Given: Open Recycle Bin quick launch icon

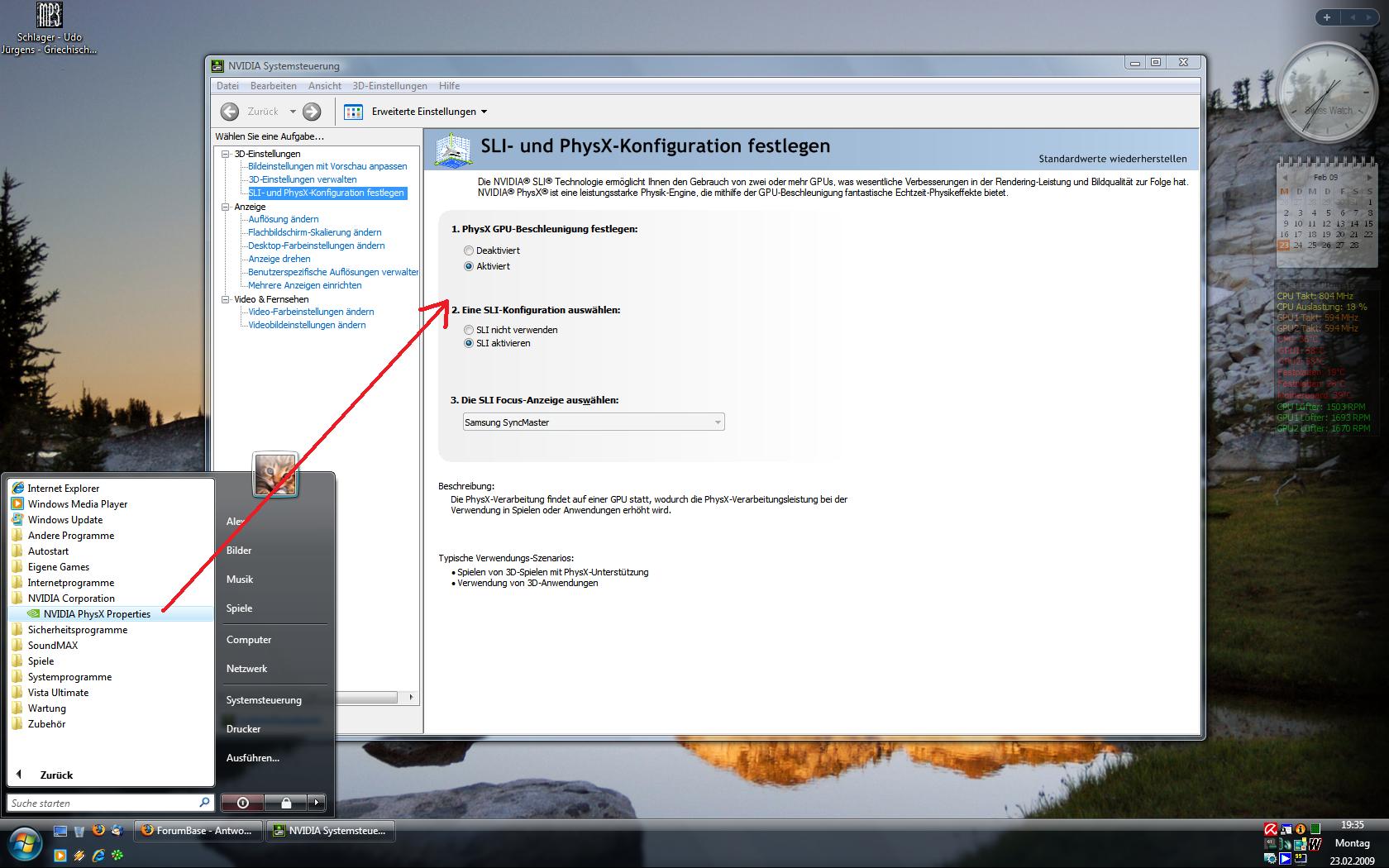Looking at the screenshot, I should [79, 832].
